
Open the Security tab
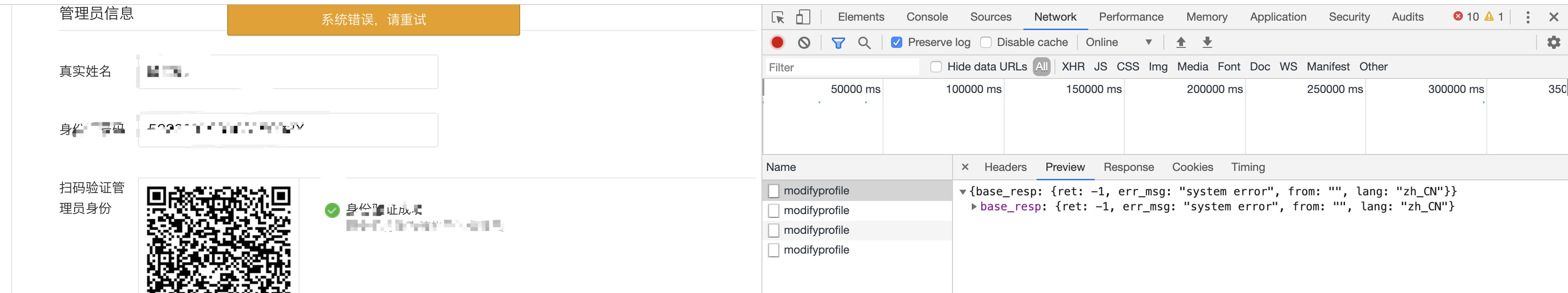[x=1349, y=17]
